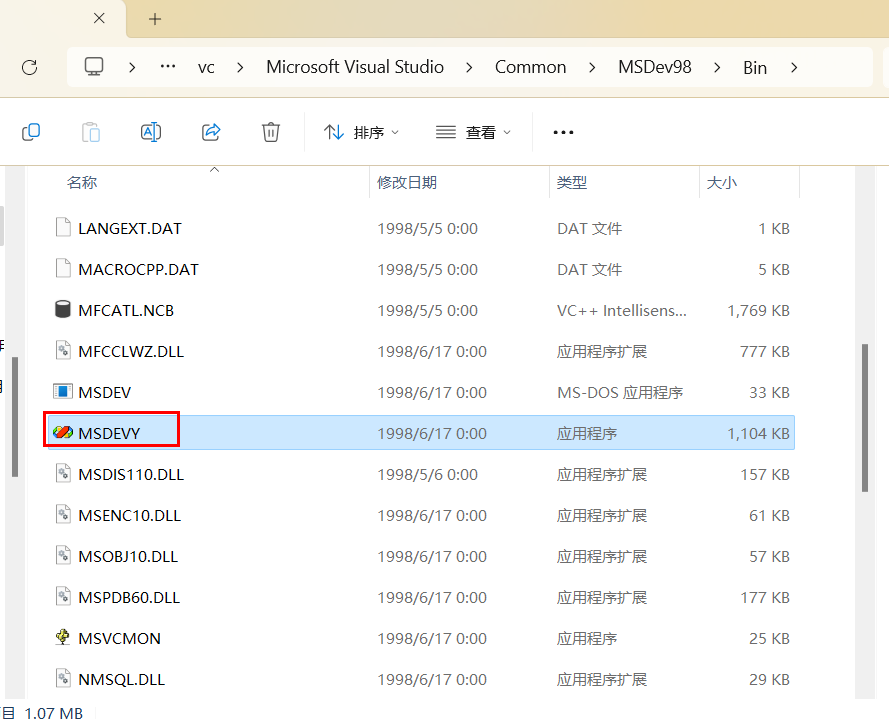
Task: Go to Microsoft Visual Studio breadcrumb
Action: [x=355, y=67]
